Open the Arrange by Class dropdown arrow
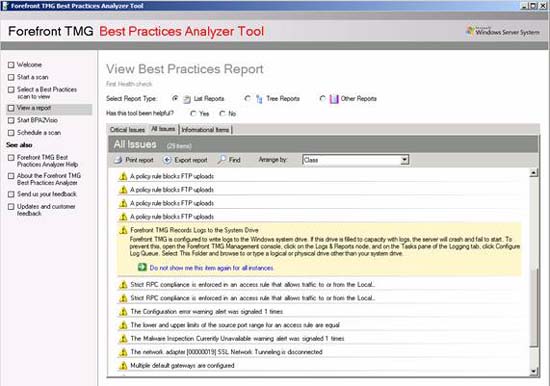 (x=404, y=160)
